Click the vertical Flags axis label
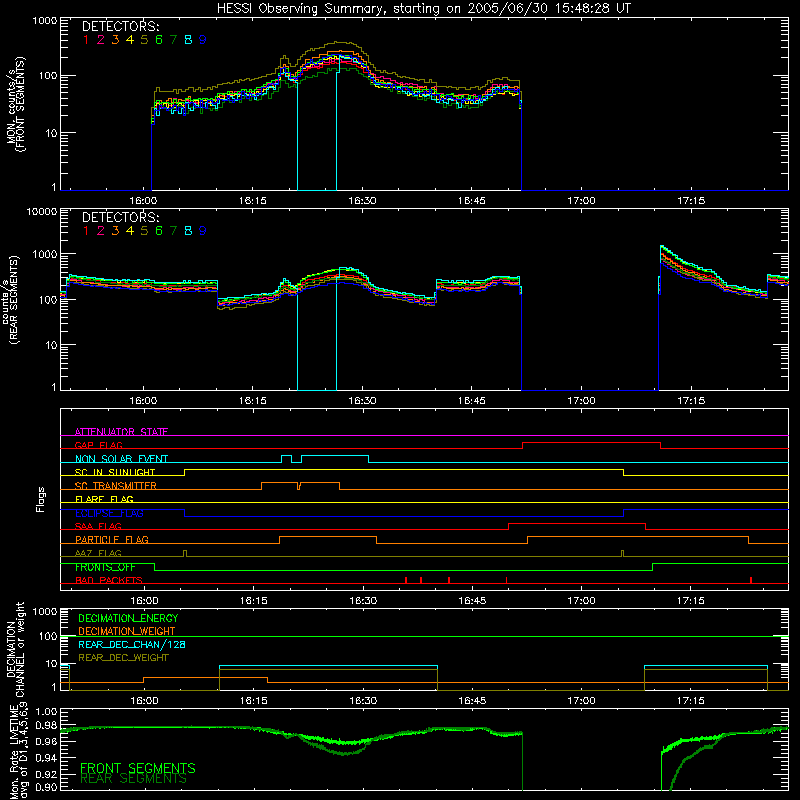The height and width of the screenshot is (800, 800). pos(40,499)
